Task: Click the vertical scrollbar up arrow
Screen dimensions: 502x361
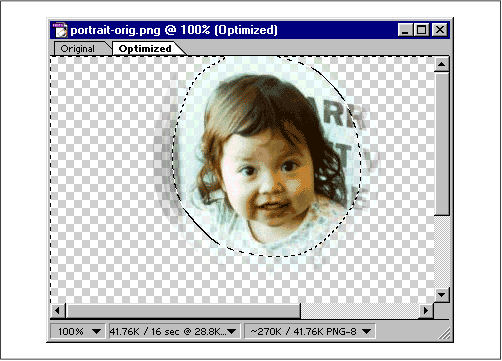Action: tap(442, 64)
